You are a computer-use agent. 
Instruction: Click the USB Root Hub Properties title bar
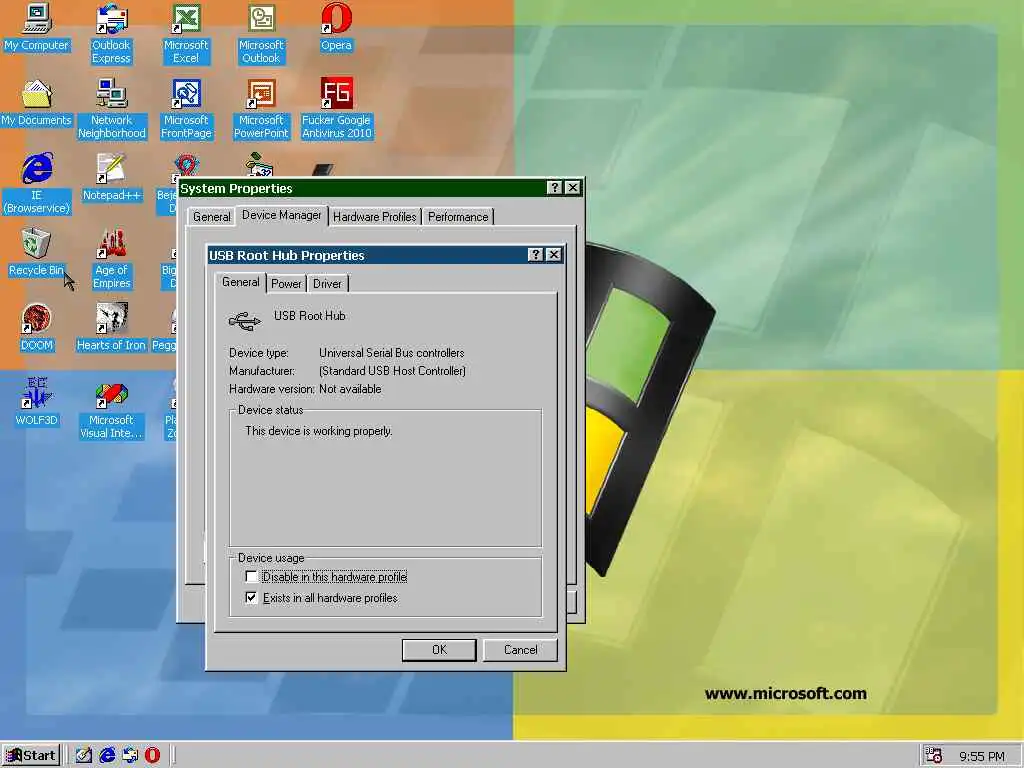[x=385, y=255]
